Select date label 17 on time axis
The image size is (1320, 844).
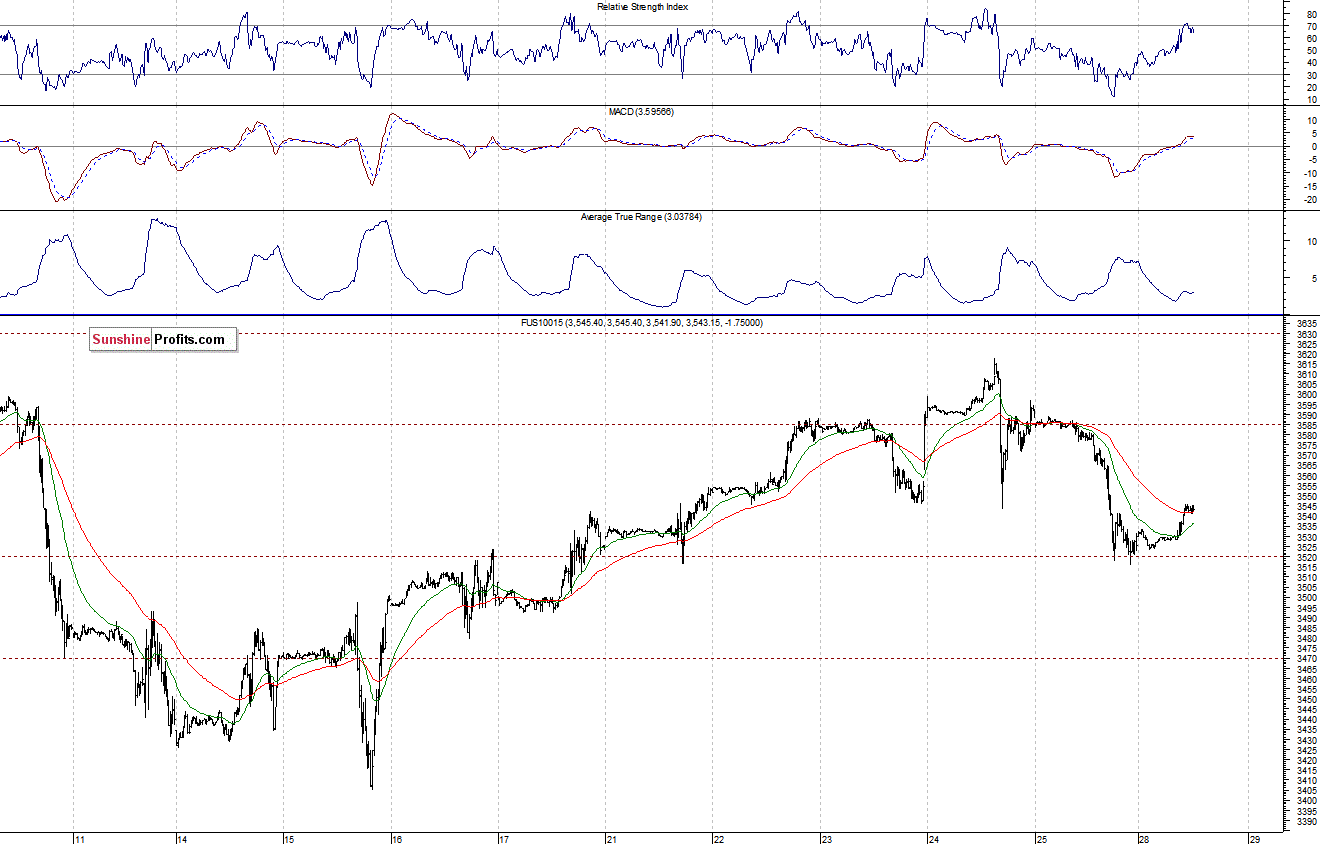coord(504,839)
